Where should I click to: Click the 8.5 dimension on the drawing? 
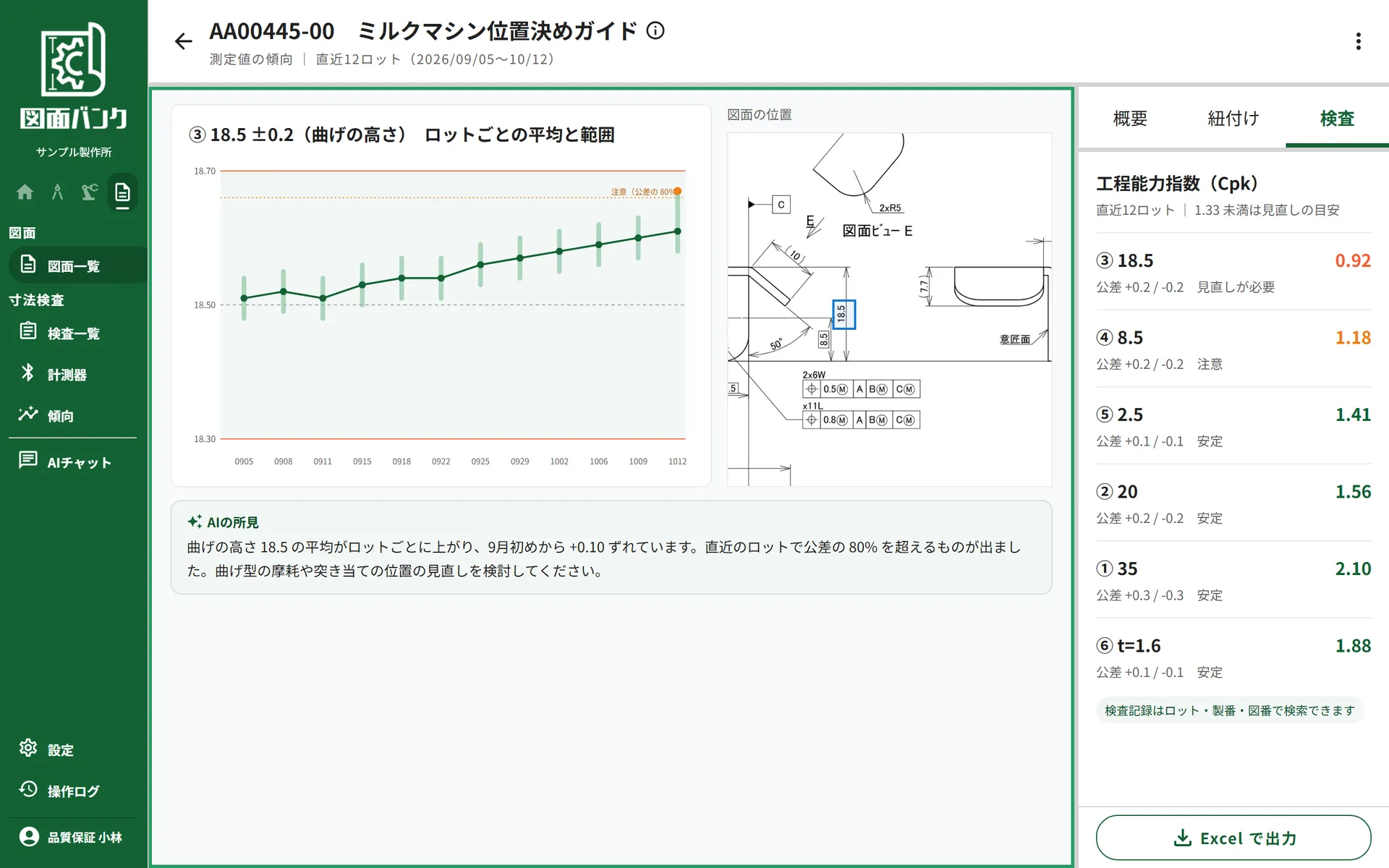tap(823, 339)
